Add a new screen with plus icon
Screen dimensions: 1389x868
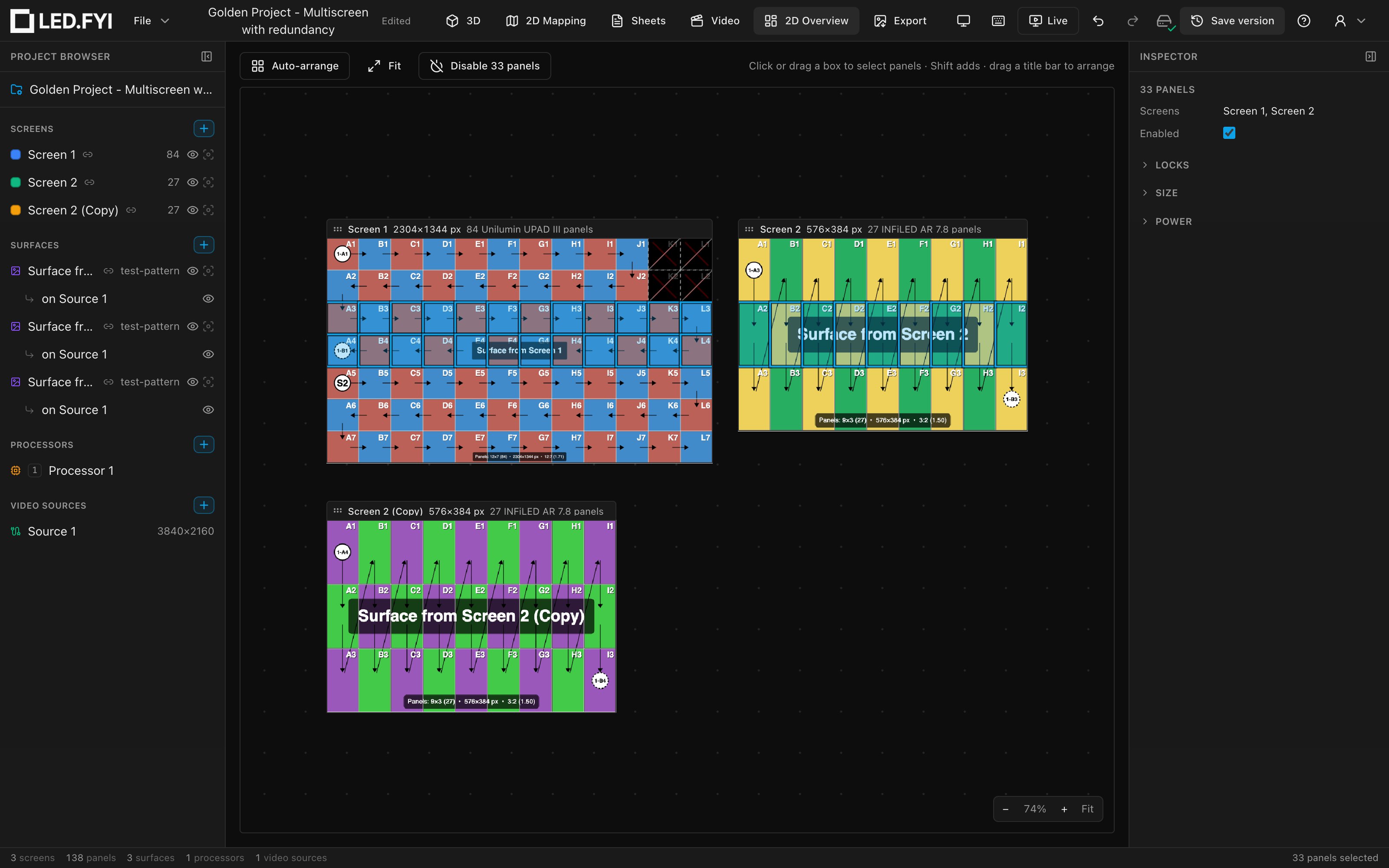pyautogui.click(x=204, y=128)
